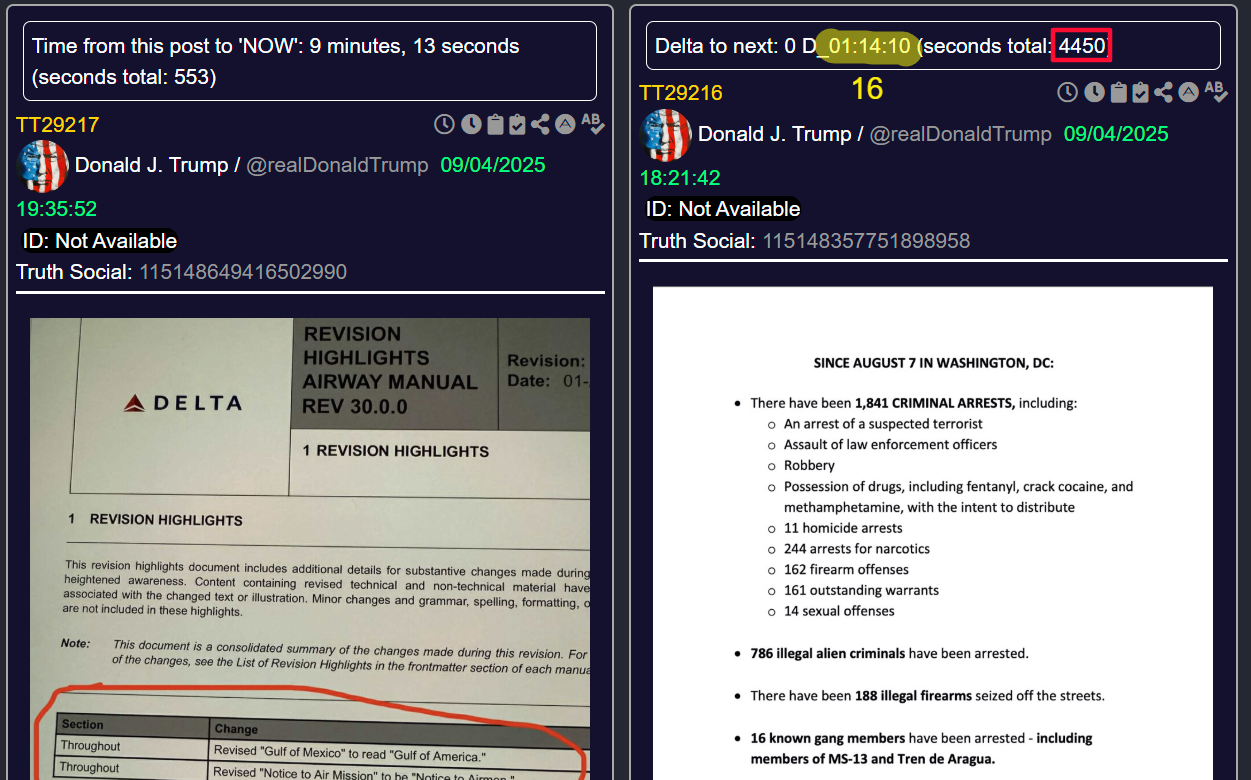Click the timestamp 19:35:52
Screen dimensions: 1251x780
click(56, 209)
